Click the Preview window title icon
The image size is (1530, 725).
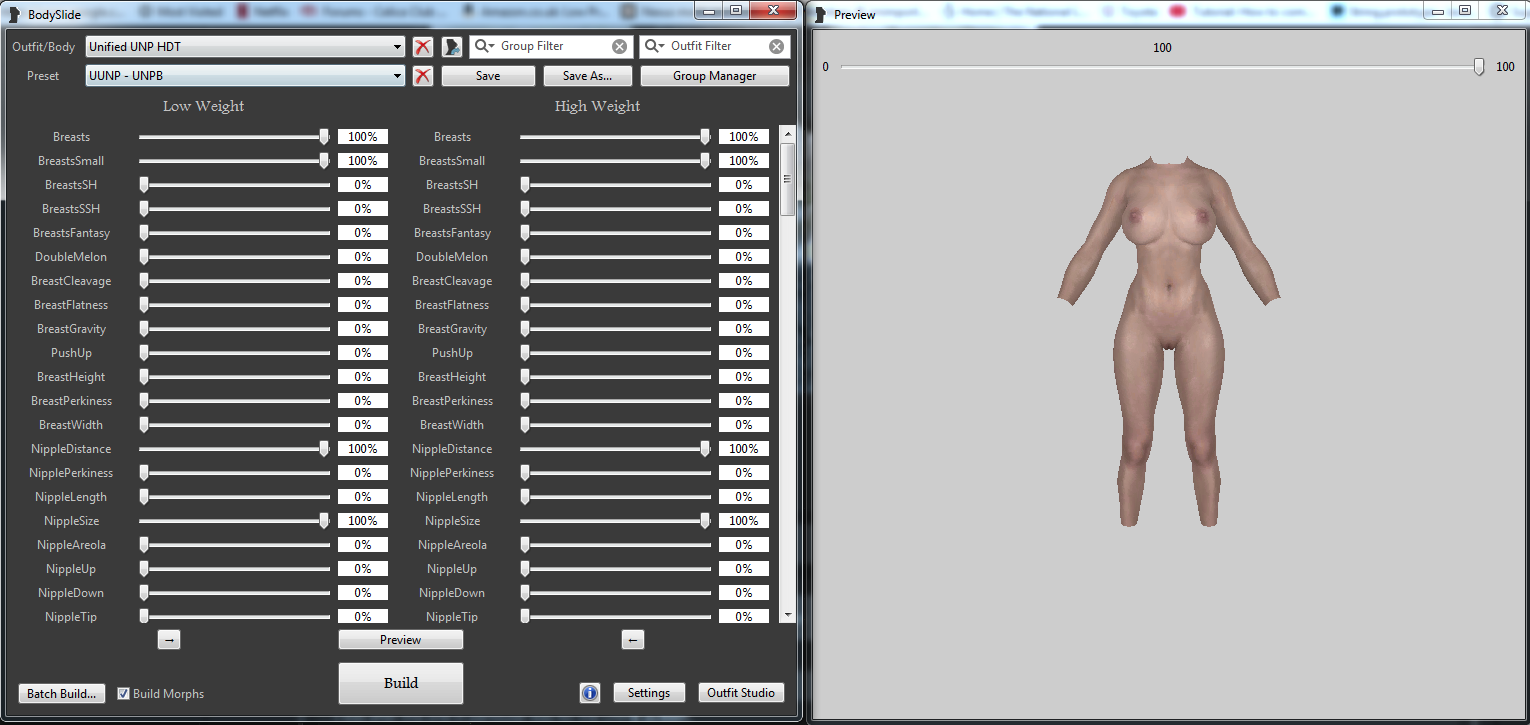820,14
